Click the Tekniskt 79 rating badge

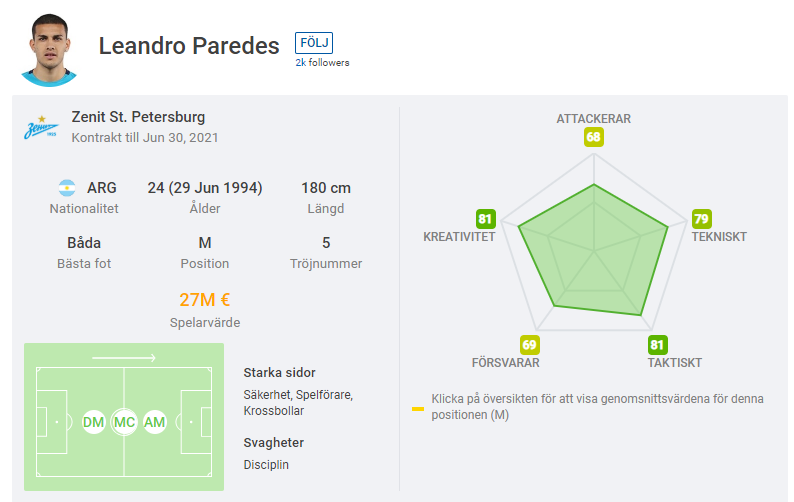[x=701, y=219]
